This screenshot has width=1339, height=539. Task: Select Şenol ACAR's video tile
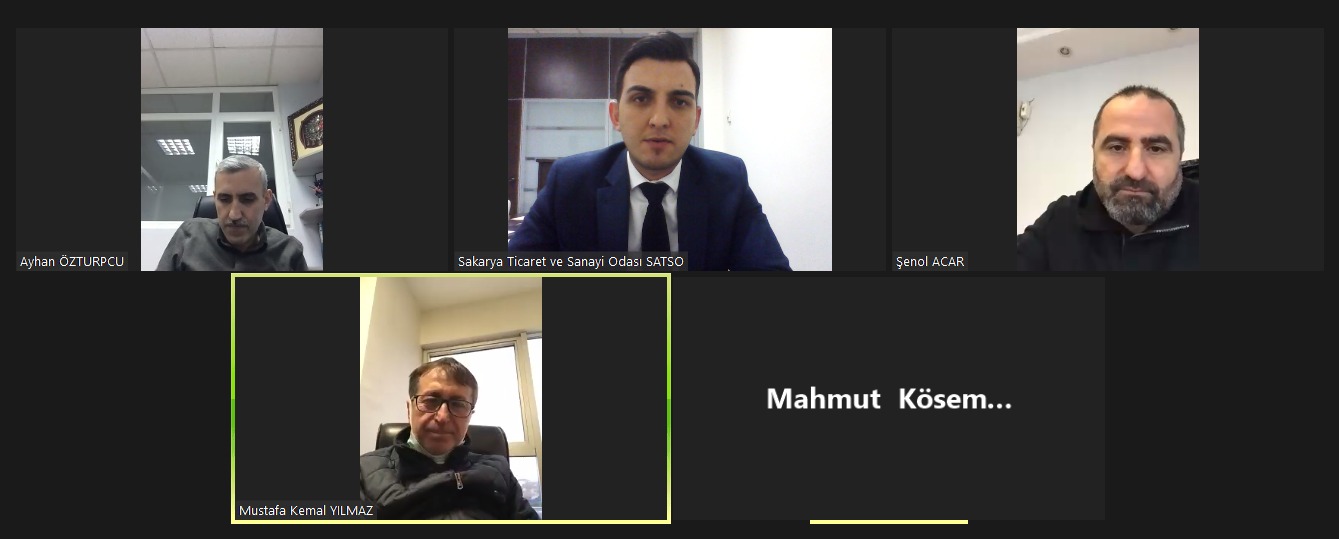point(1108,149)
